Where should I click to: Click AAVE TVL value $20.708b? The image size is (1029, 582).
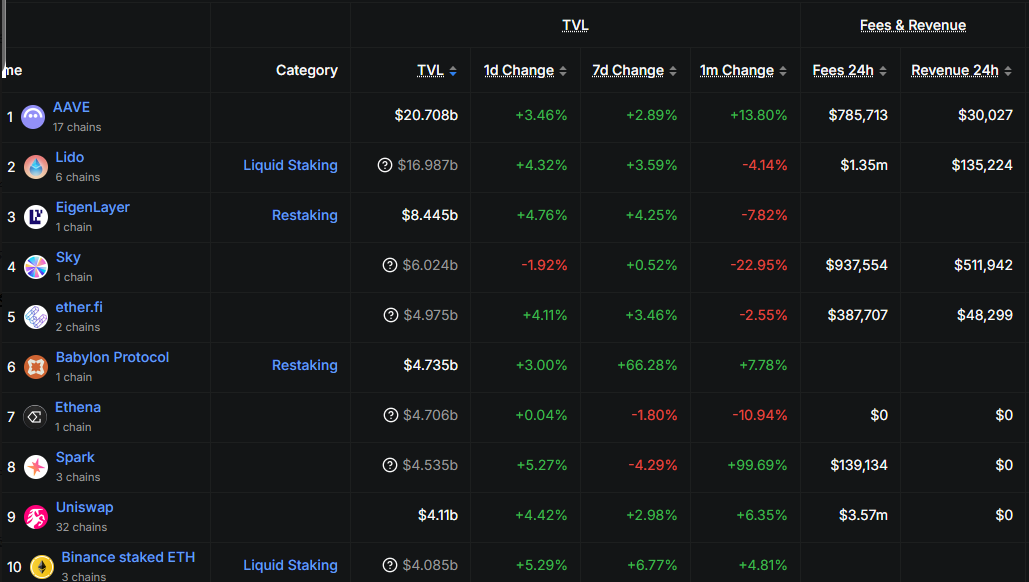[426, 115]
